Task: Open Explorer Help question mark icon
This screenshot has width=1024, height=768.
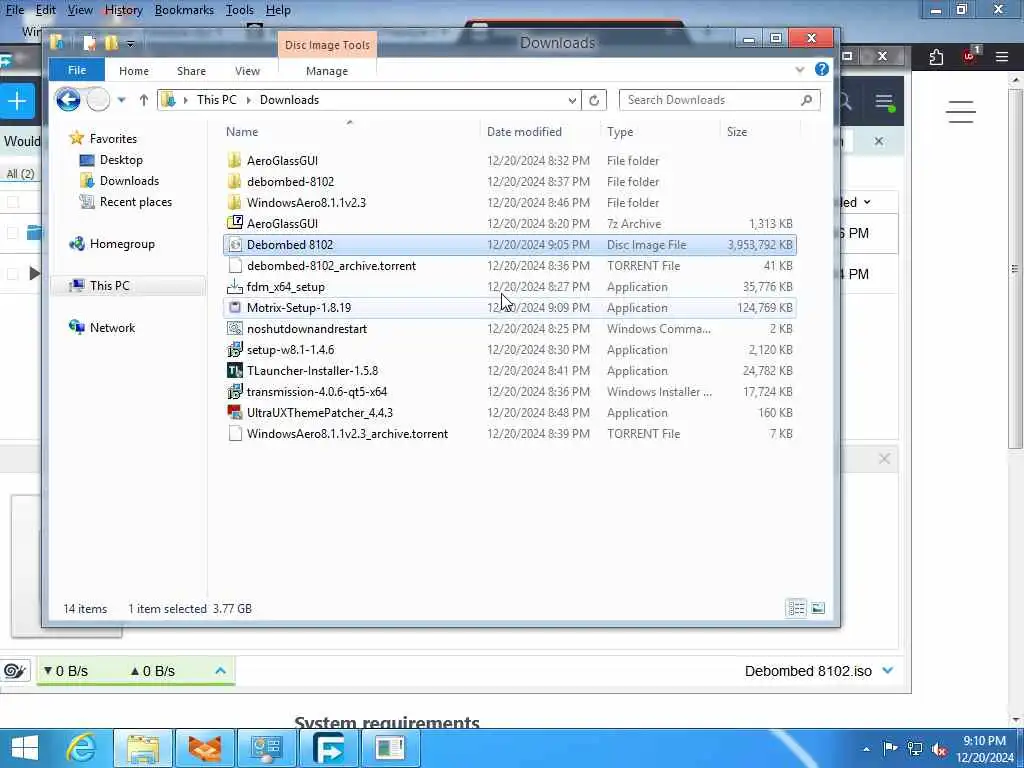Action: pos(822,69)
